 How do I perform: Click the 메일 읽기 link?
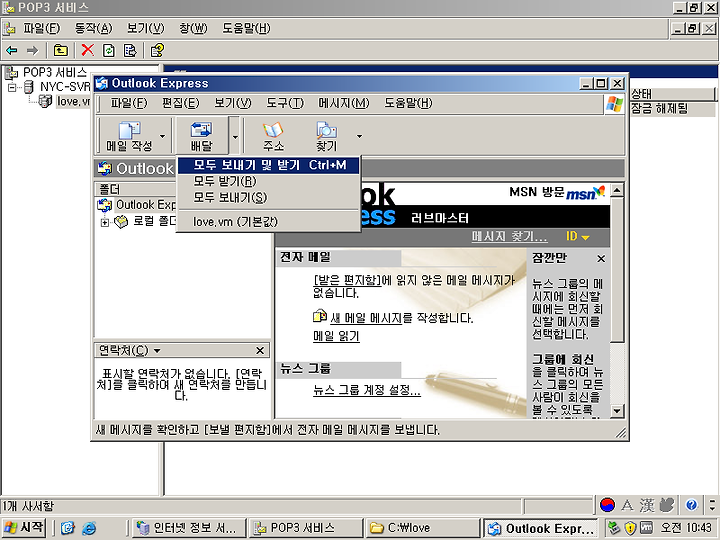click(336, 336)
